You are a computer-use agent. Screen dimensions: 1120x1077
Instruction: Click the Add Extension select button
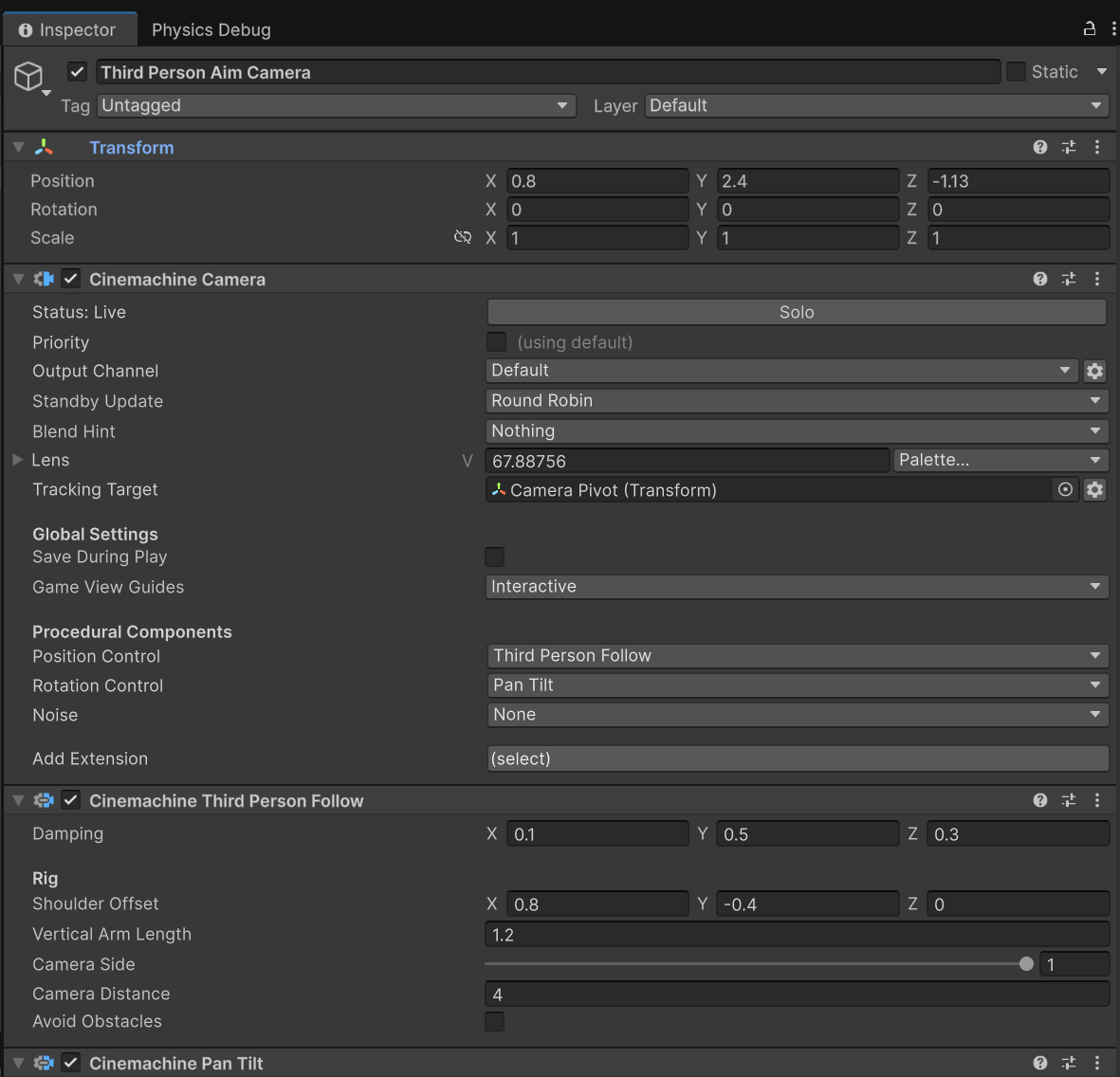[x=797, y=758]
